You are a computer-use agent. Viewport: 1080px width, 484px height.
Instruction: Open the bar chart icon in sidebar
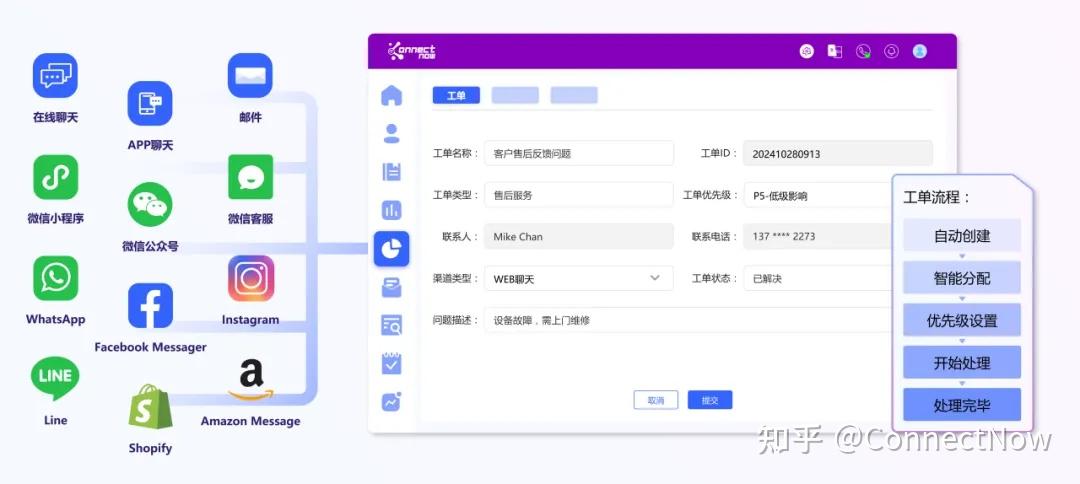(x=391, y=210)
